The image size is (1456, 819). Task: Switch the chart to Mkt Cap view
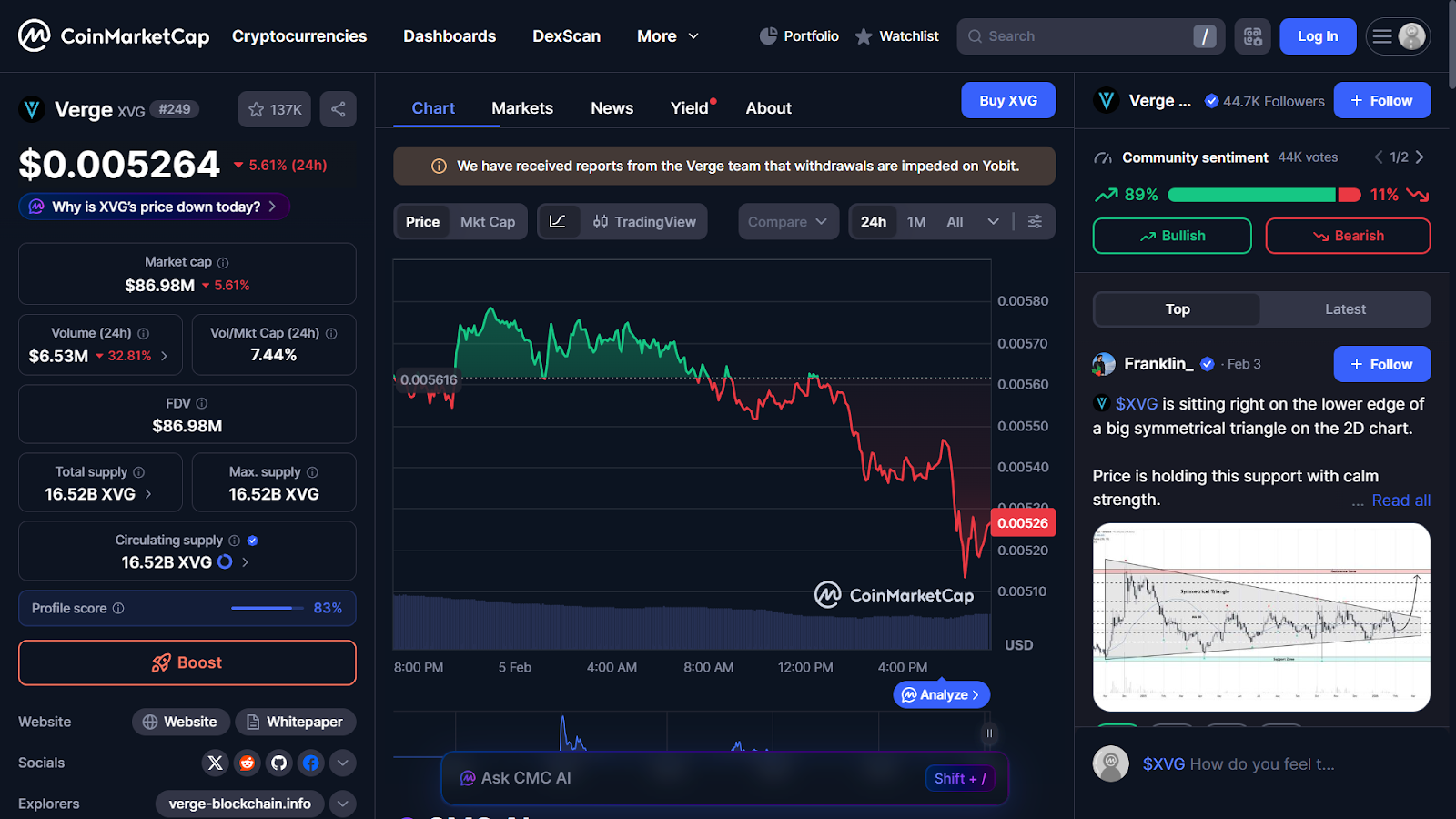click(x=488, y=221)
